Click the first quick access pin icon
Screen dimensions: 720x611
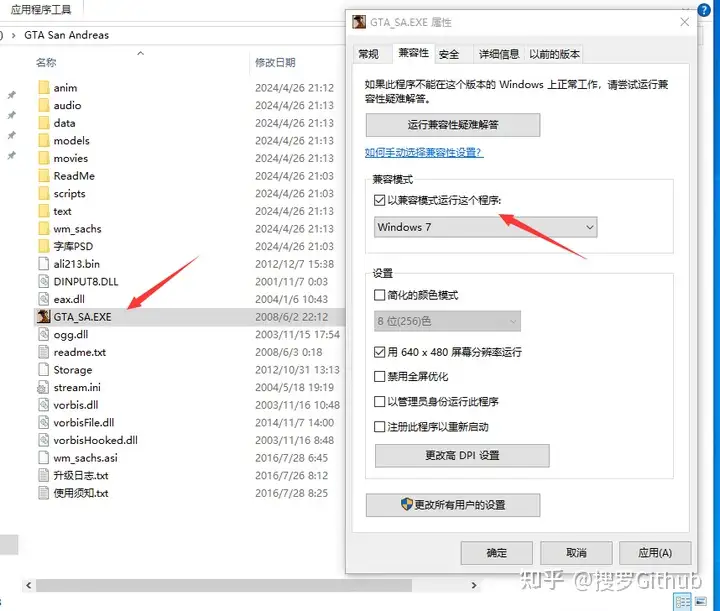pos(11,95)
